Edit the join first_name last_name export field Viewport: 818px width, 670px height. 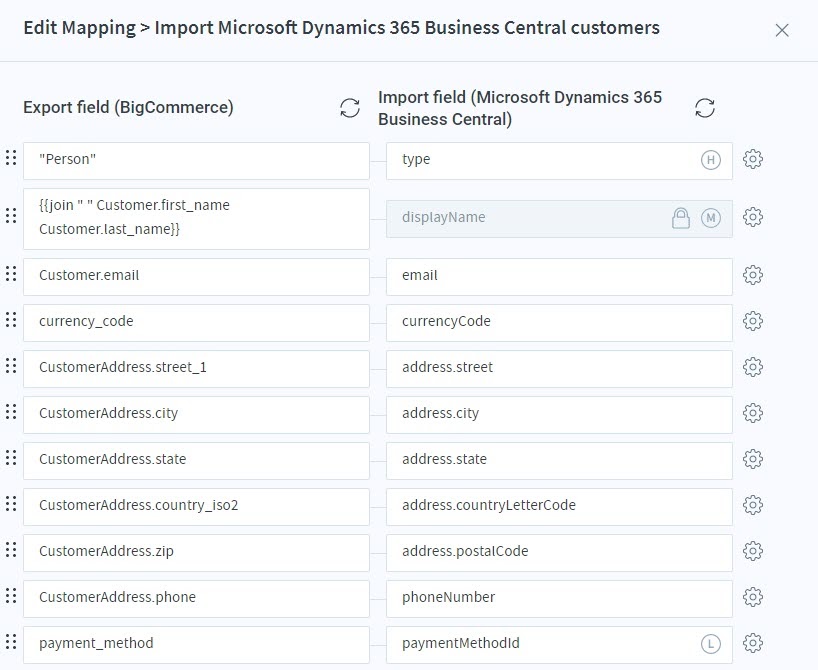[196, 219]
